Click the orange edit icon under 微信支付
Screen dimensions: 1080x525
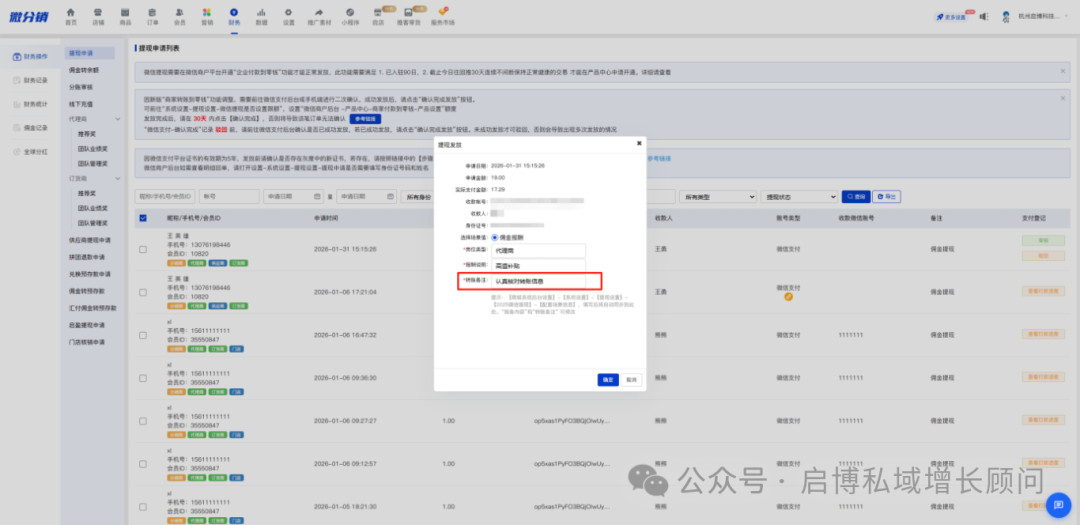pyautogui.click(x=789, y=297)
